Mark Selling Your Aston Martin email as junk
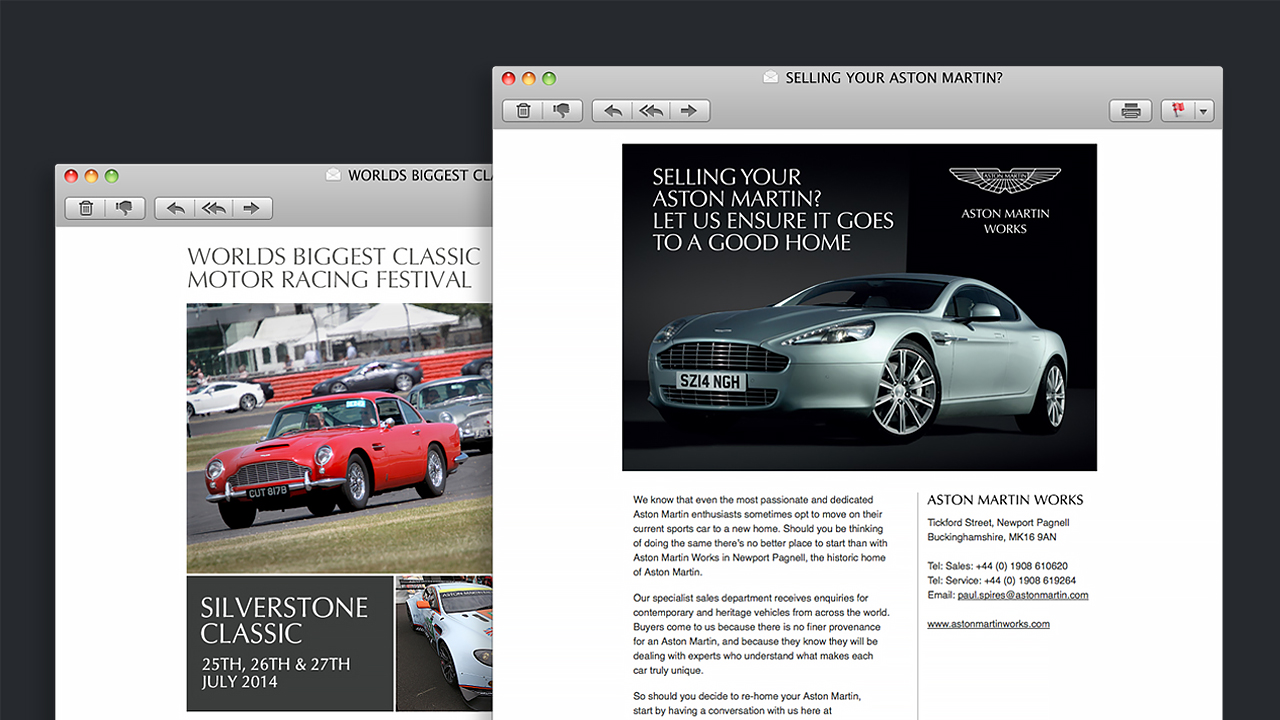 point(561,111)
